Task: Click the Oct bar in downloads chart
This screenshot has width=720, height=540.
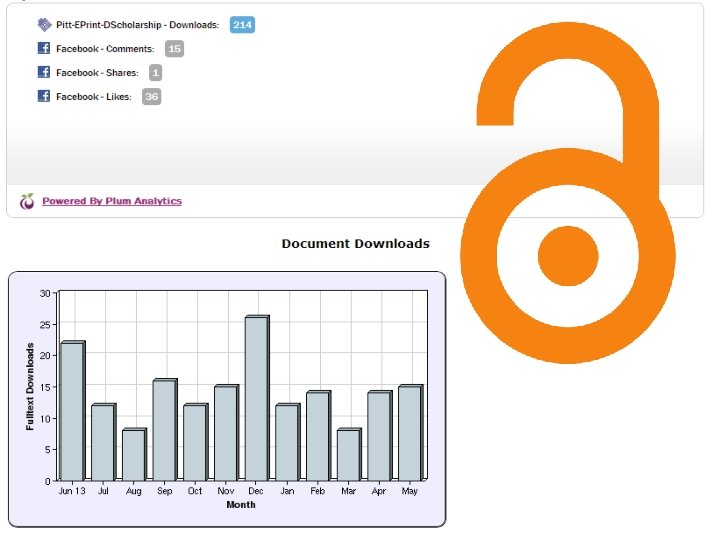Action: tap(196, 442)
